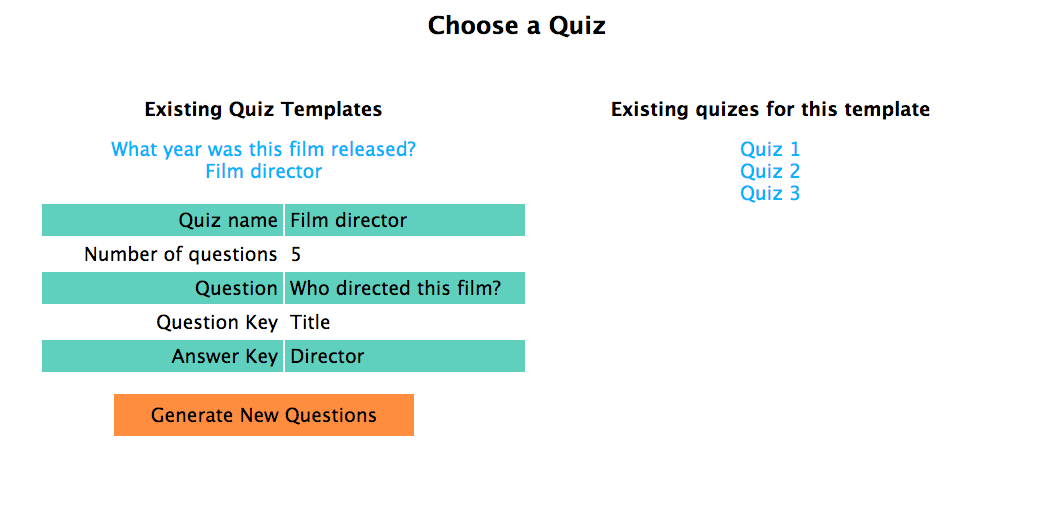Click the empty area below the quiz list
The height and width of the screenshot is (524, 1064).
tap(770, 339)
